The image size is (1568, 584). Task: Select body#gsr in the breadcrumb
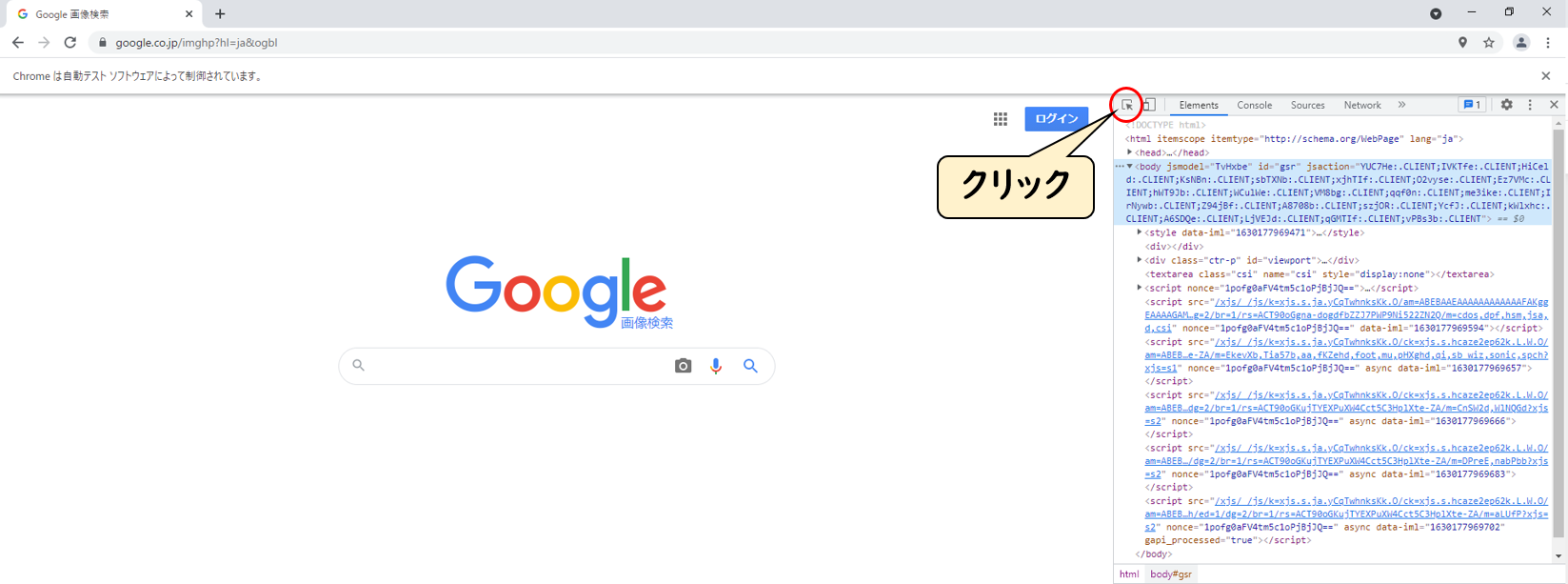point(1171,574)
